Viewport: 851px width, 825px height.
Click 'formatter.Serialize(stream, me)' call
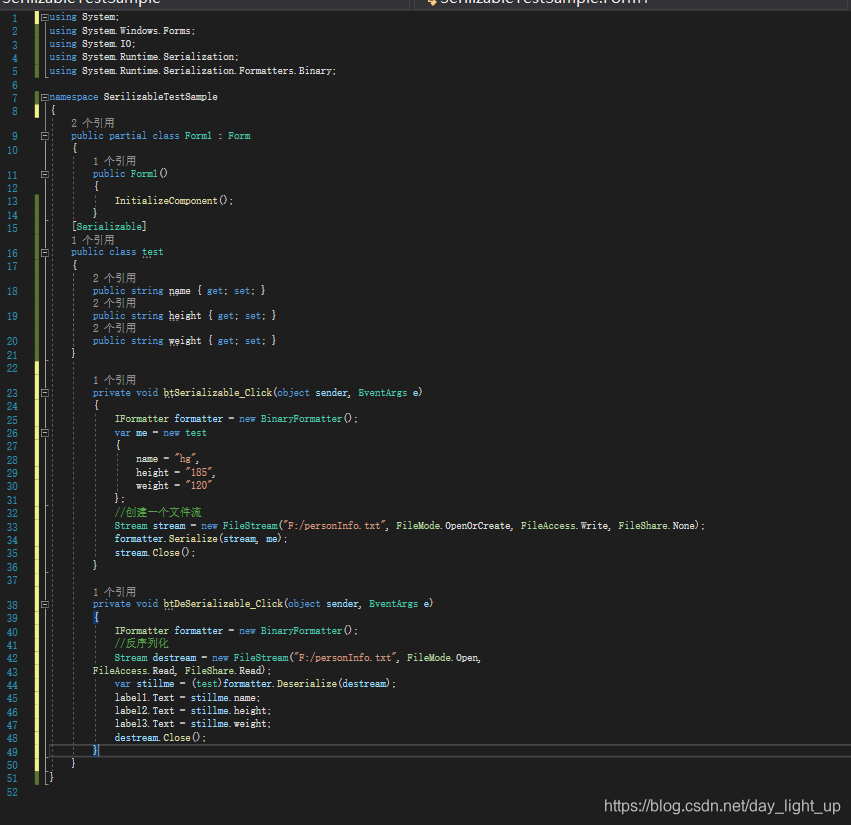pyautogui.click(x=198, y=539)
